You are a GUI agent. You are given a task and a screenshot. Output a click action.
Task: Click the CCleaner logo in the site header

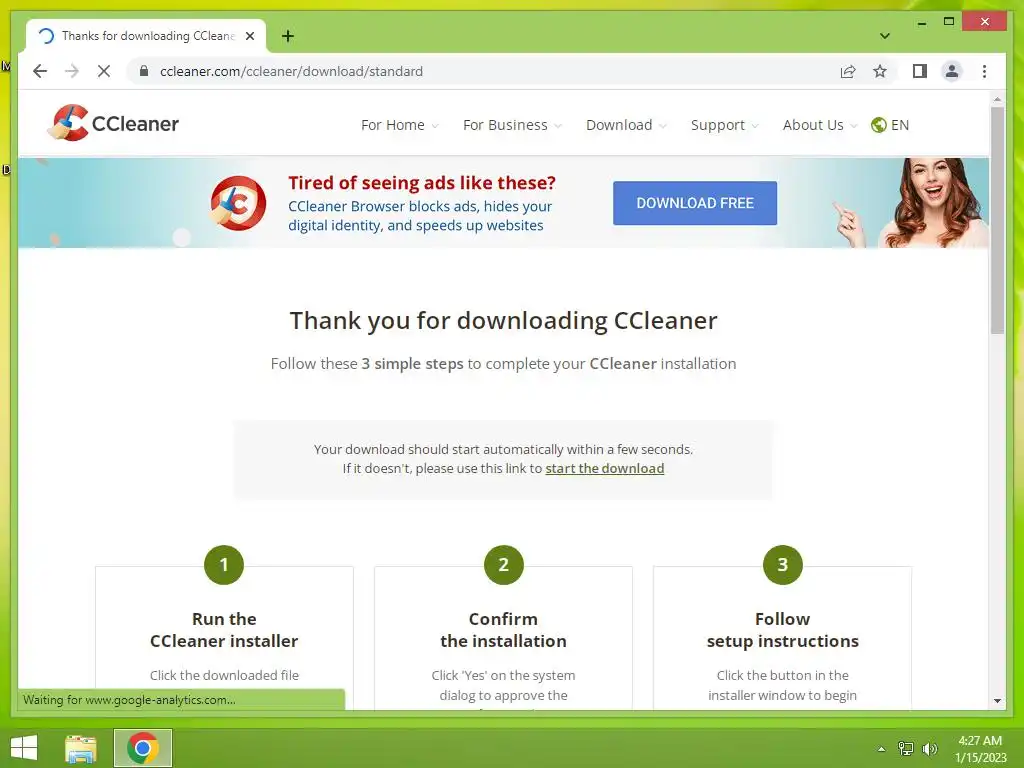pos(114,123)
